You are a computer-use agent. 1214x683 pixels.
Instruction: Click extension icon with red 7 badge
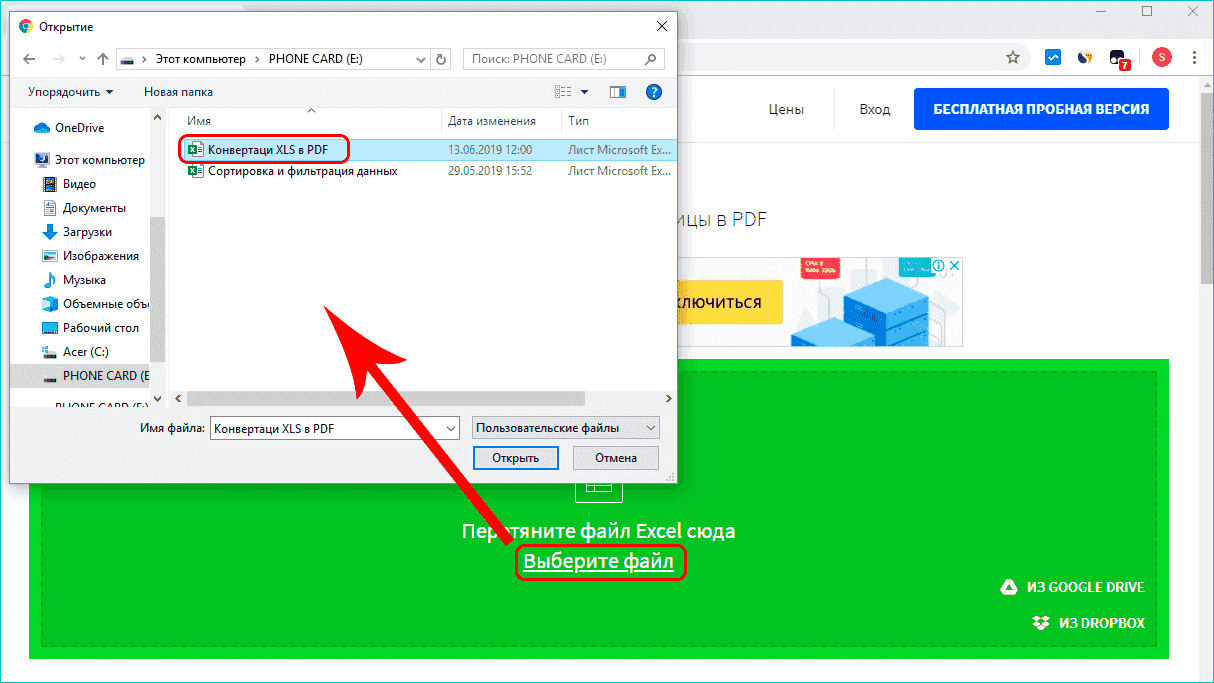point(1119,59)
